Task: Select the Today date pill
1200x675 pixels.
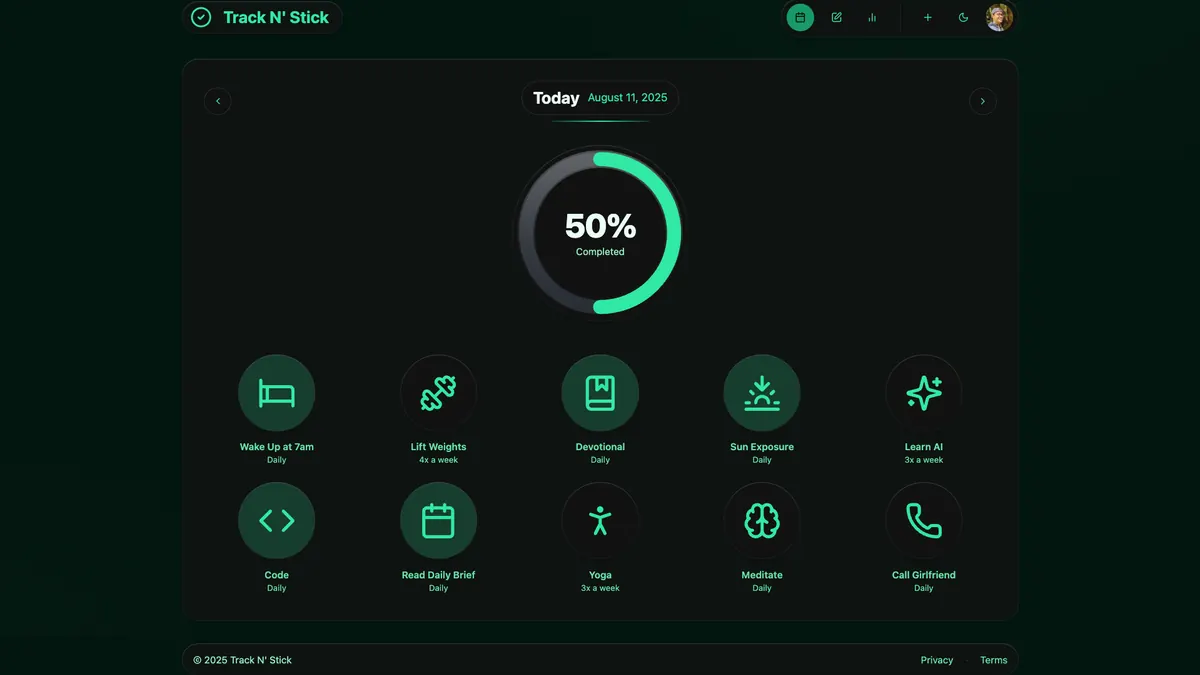Action: point(600,98)
